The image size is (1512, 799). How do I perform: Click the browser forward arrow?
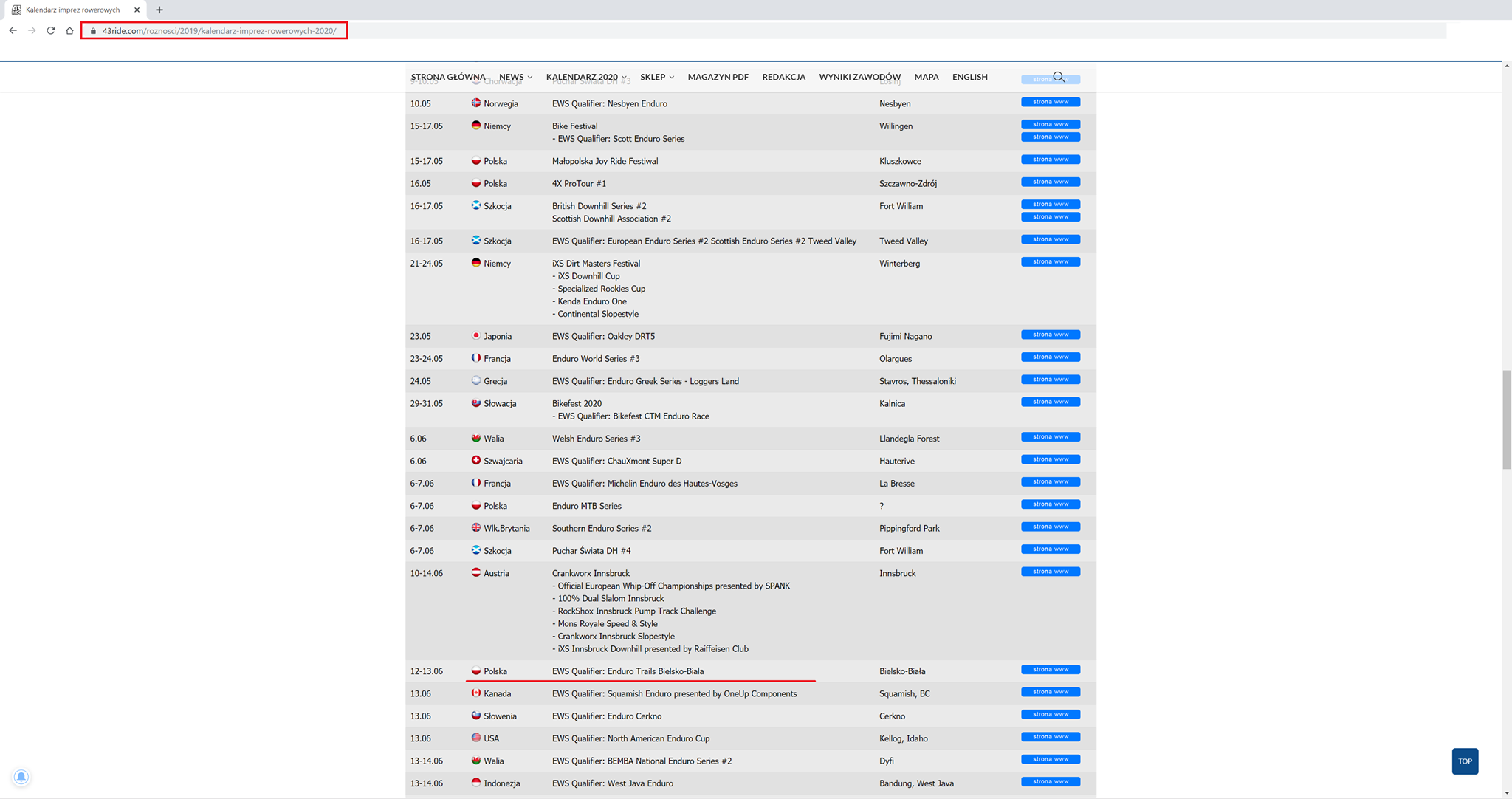[32, 30]
